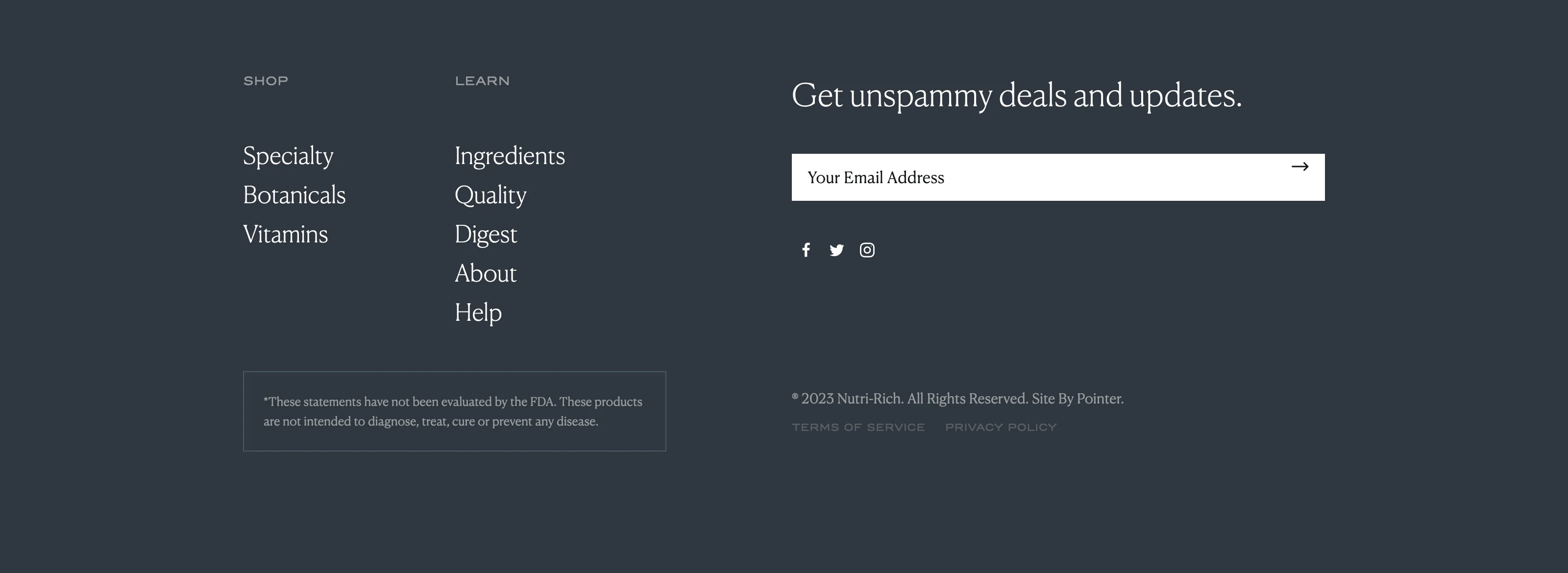Click the LEARN column heading

coord(482,80)
